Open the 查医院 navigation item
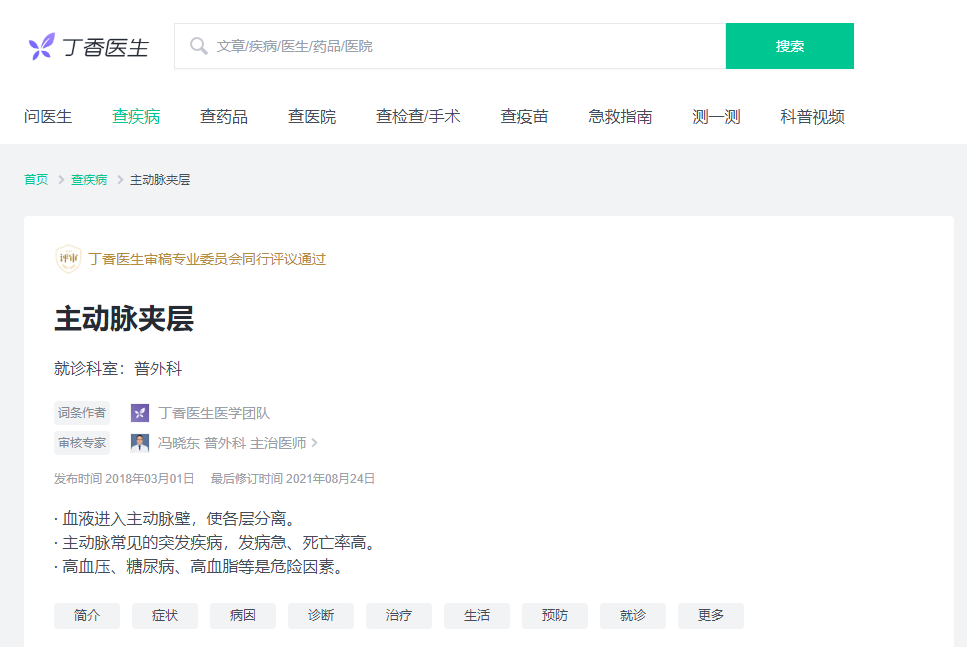Image resolution: width=967 pixels, height=647 pixels. coord(312,117)
